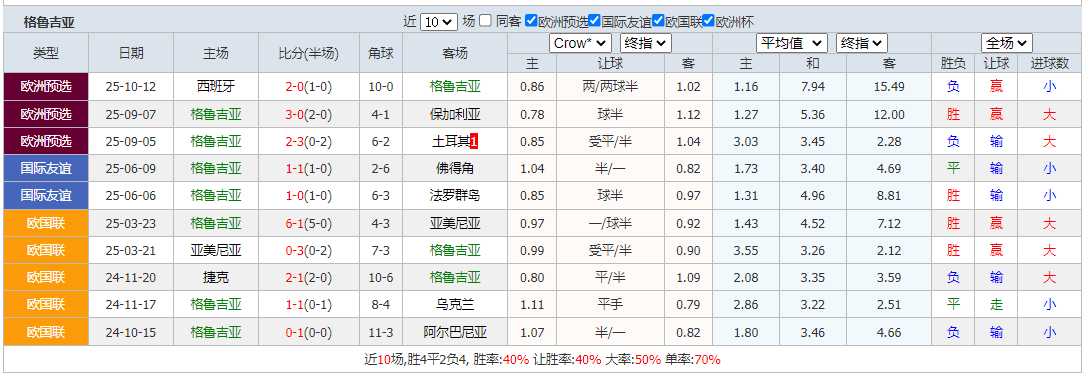Click the date 25-06-06
The height and width of the screenshot is (377, 1086).
(x=131, y=196)
